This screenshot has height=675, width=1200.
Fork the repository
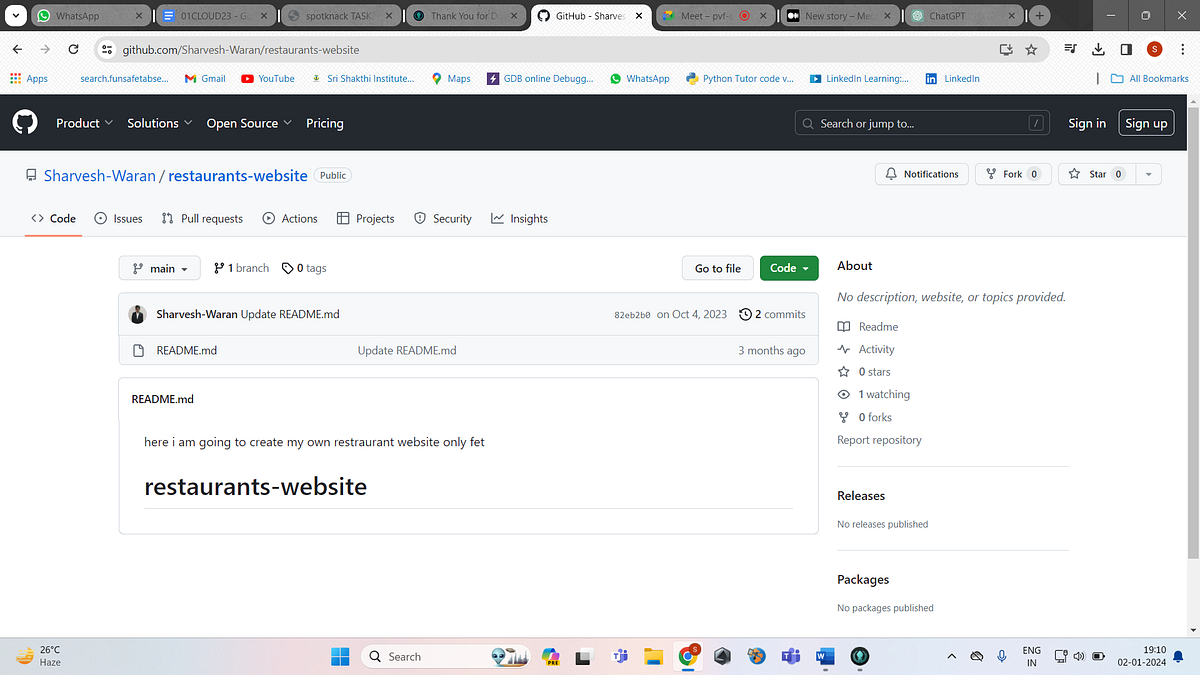pyautogui.click(x=1012, y=173)
